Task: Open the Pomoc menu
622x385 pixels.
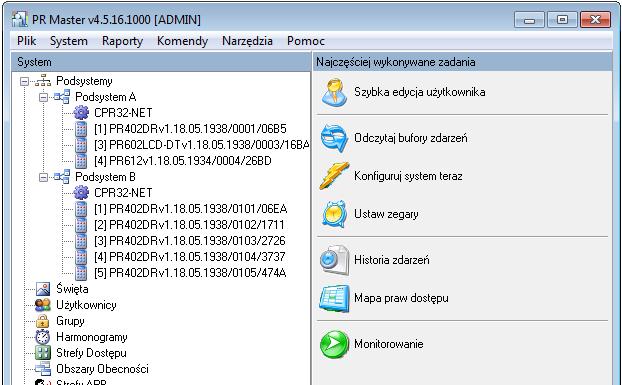Action: tap(306, 41)
